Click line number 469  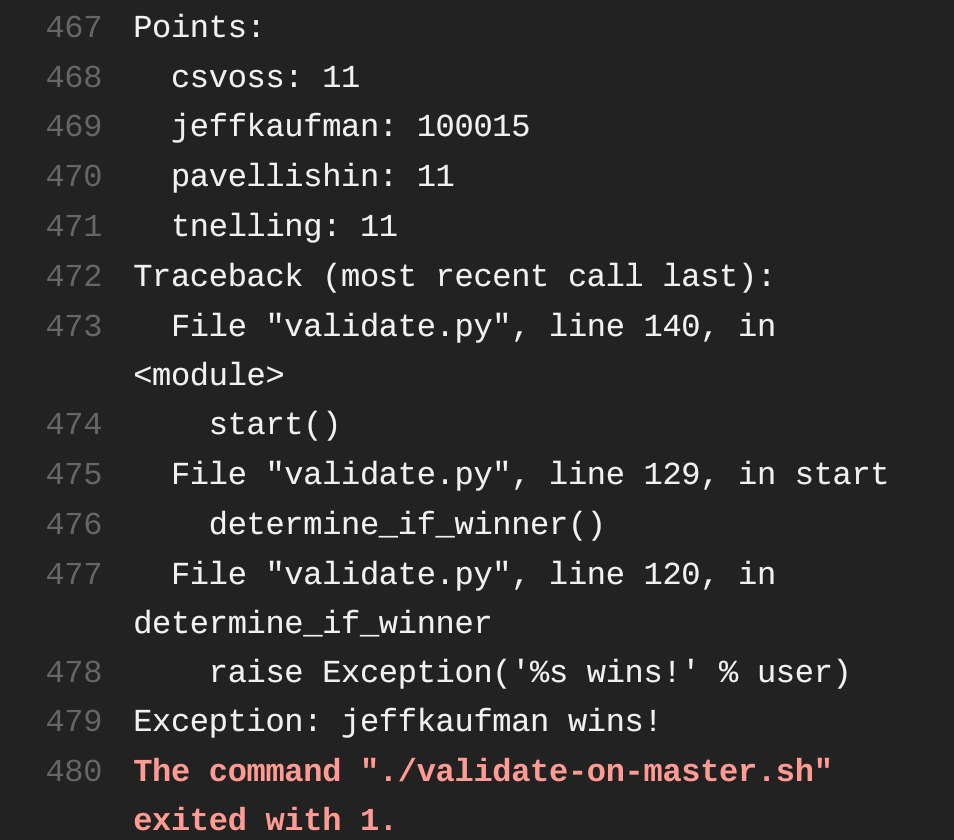click(x=73, y=127)
